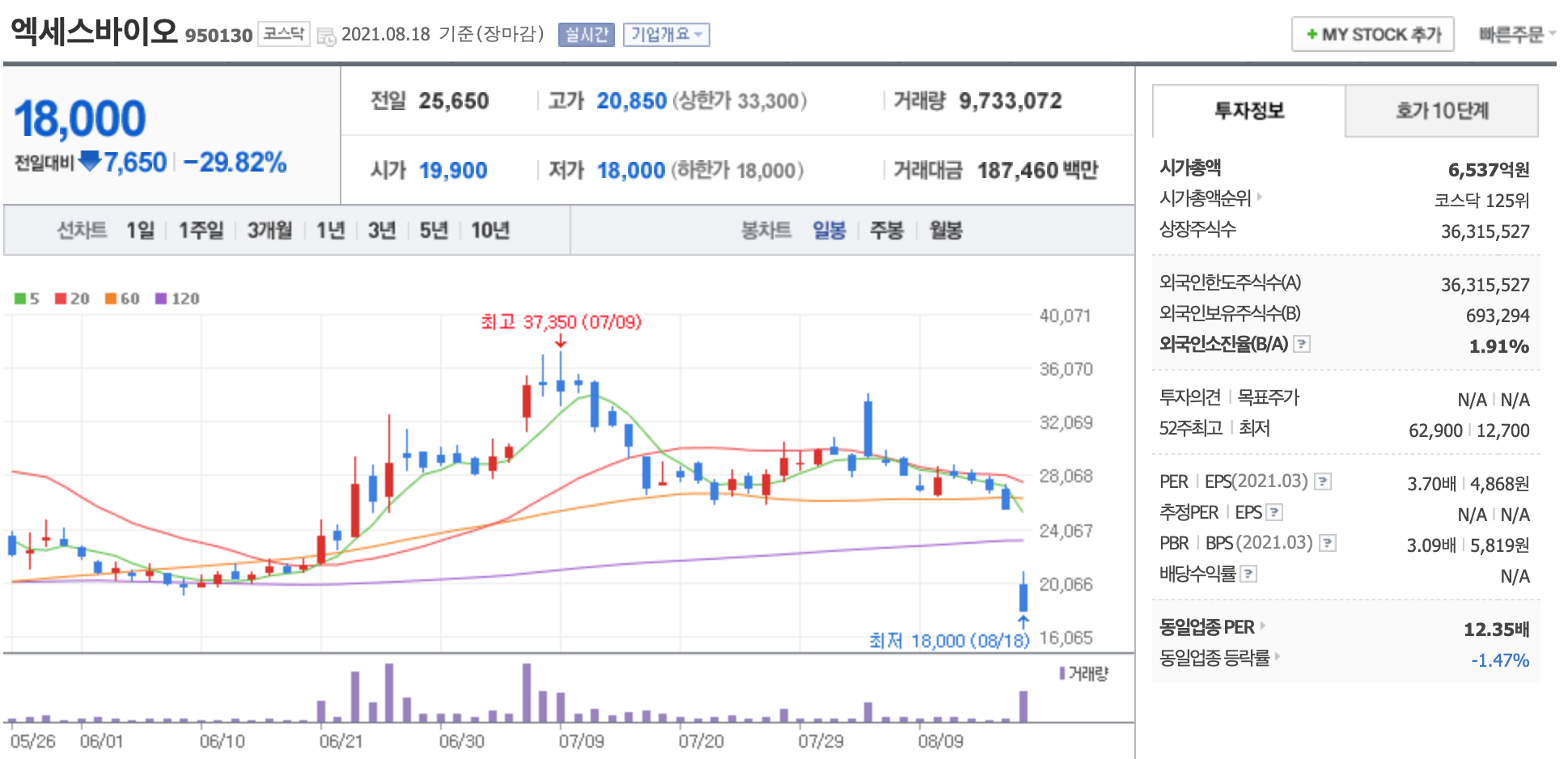Click the 실시간 button

587,35
